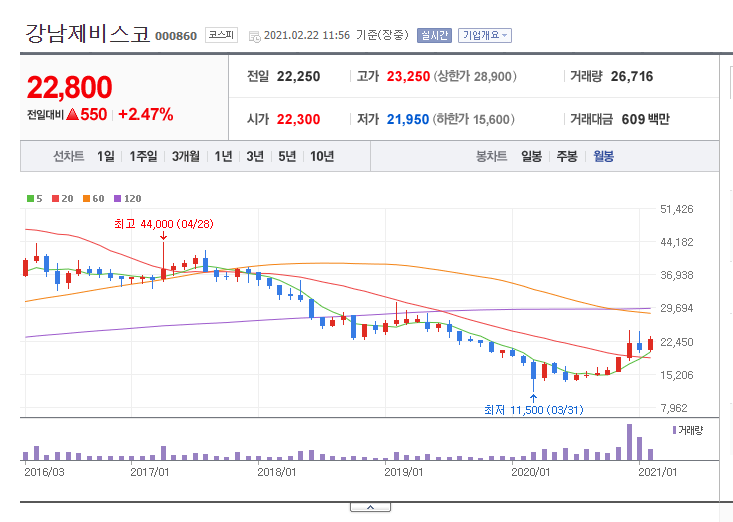This screenshot has height=522, width=733.
Task: Click the stock name 강남제비스코
Action: [x=87, y=34]
